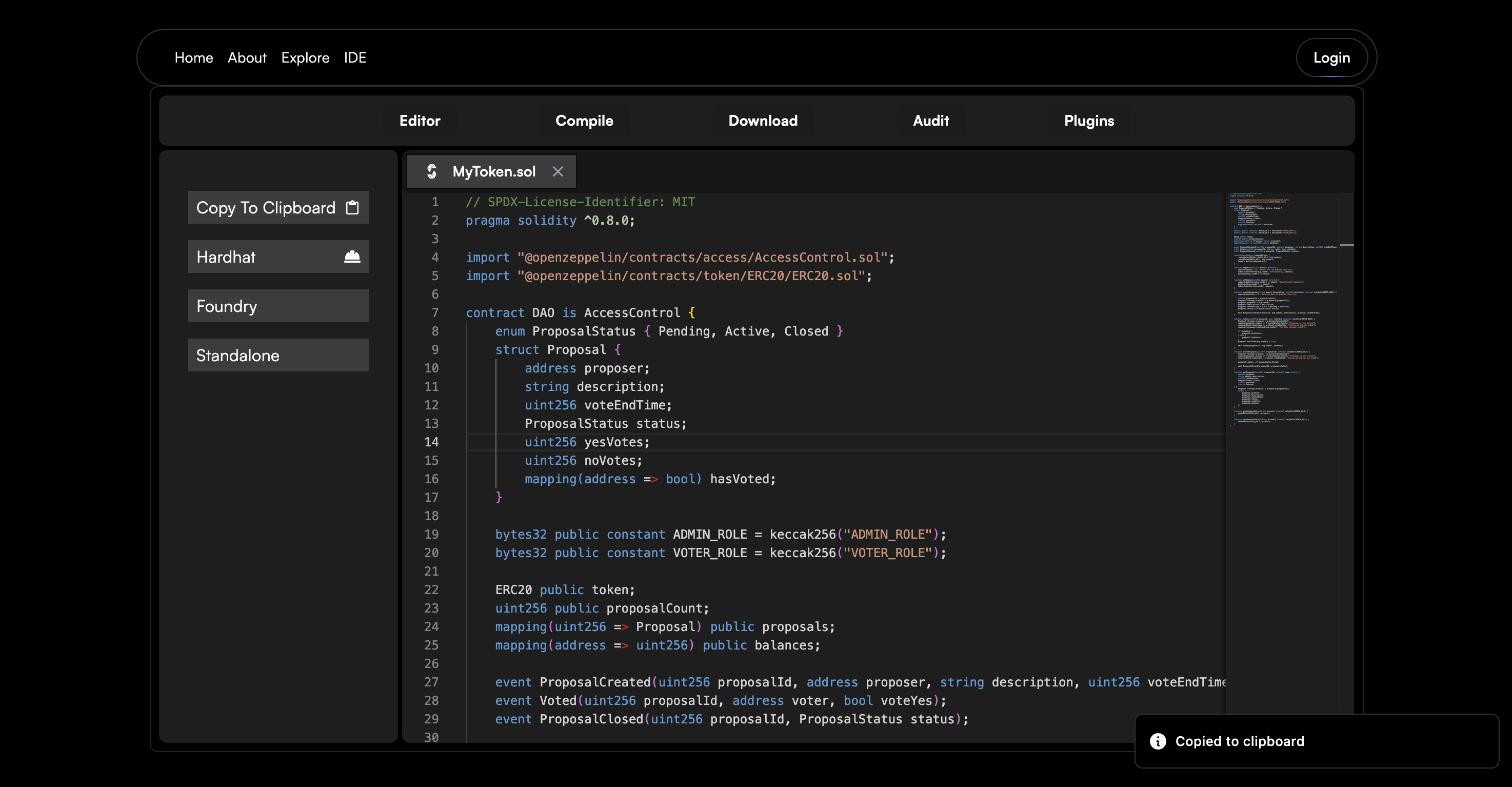The height and width of the screenshot is (787, 1512).
Task: Click the info icon in the Copied toast
Action: click(1158, 741)
